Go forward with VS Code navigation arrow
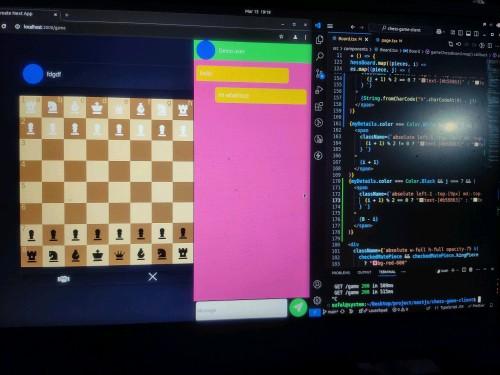Viewport: 500px width, 375px height. pos(362,27)
